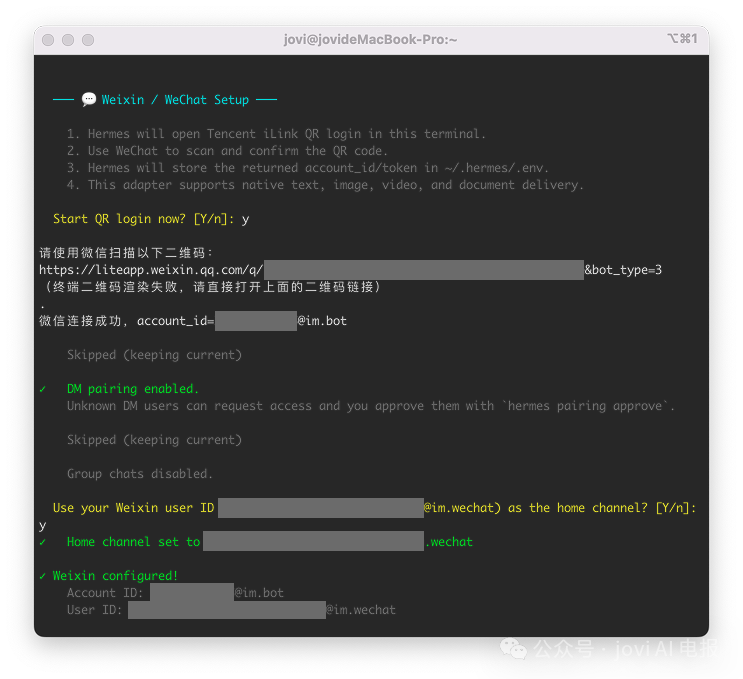The width and height of the screenshot is (743, 679).
Task: Click the first 'Skipped (keeping current)' line
Action: 154,355
